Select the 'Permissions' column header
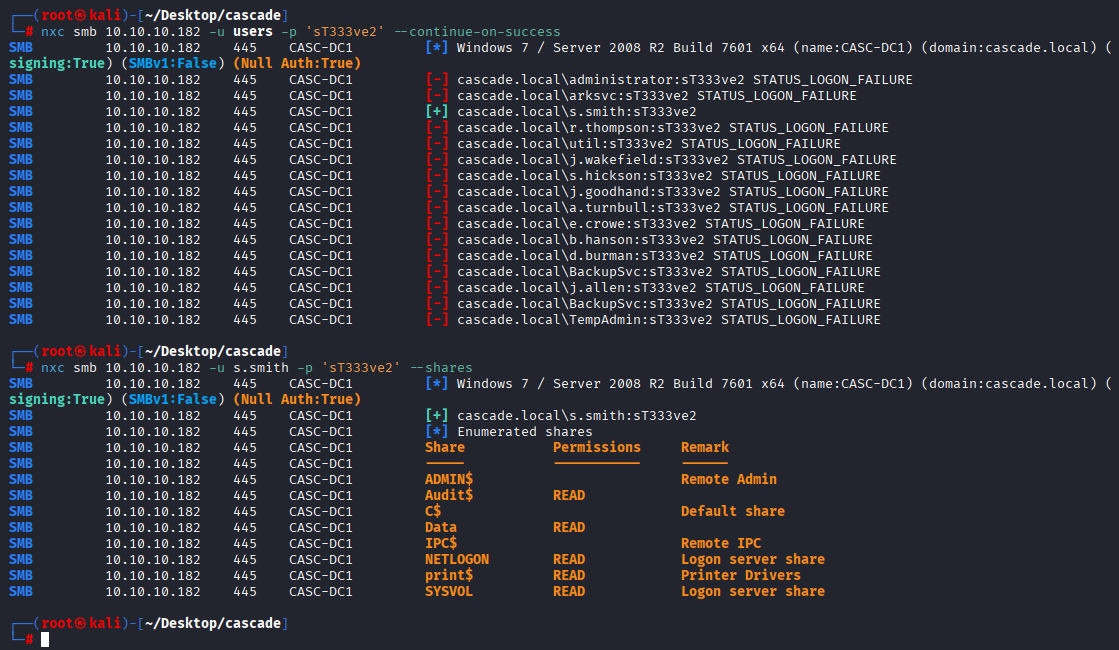The width and height of the screenshot is (1119, 650). click(597, 447)
